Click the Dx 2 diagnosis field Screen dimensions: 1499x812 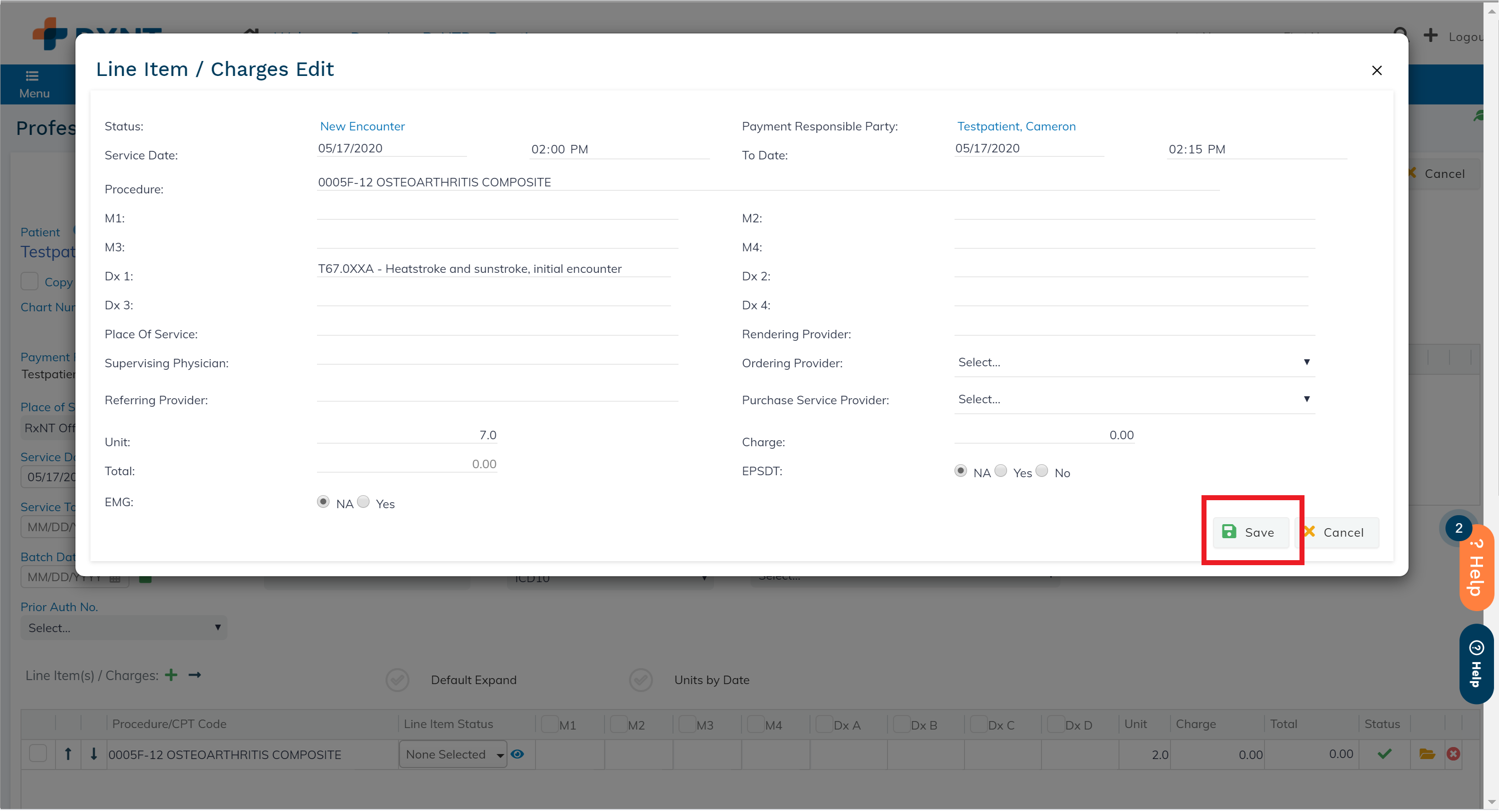(1130, 269)
